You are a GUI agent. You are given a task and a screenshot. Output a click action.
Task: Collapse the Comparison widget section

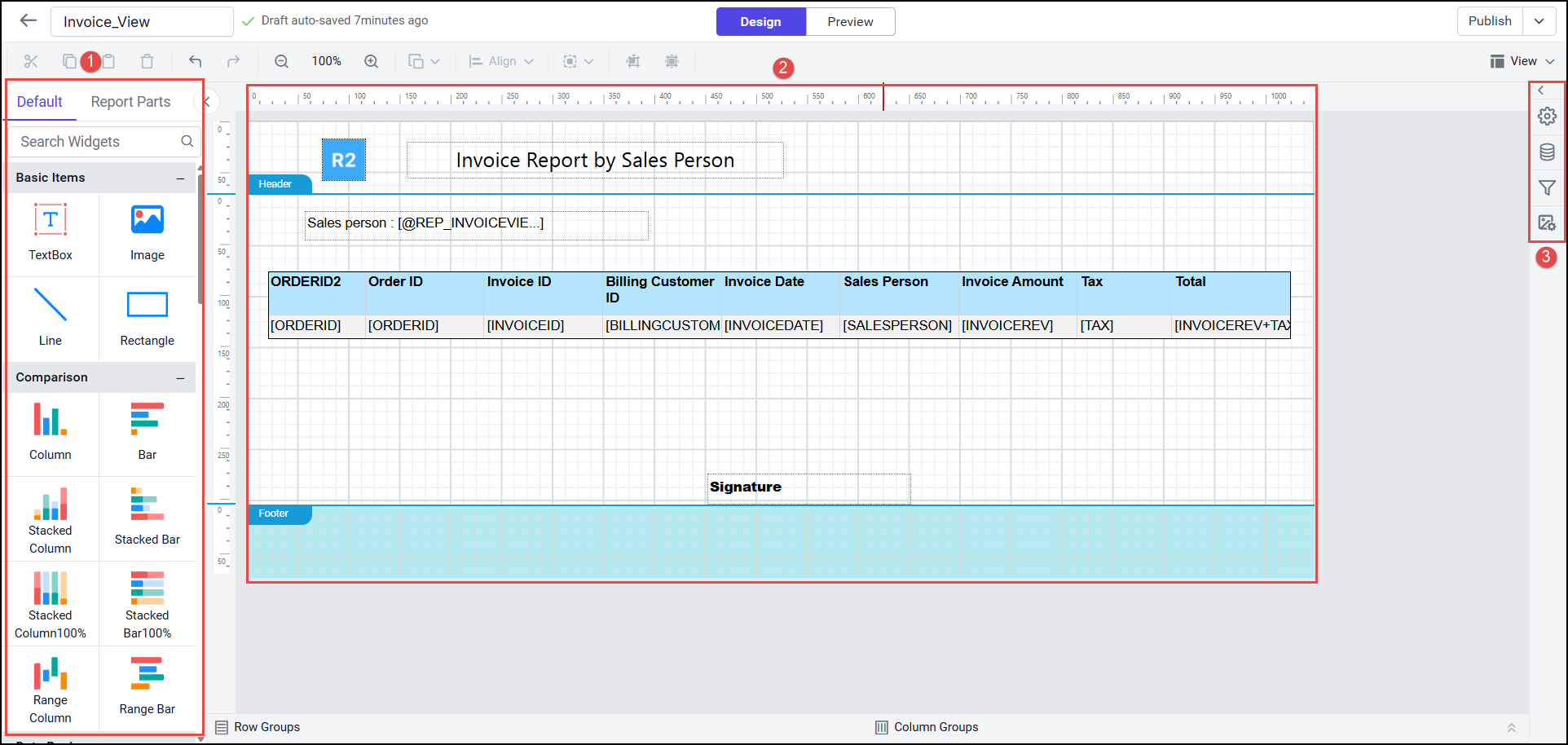pos(180,377)
